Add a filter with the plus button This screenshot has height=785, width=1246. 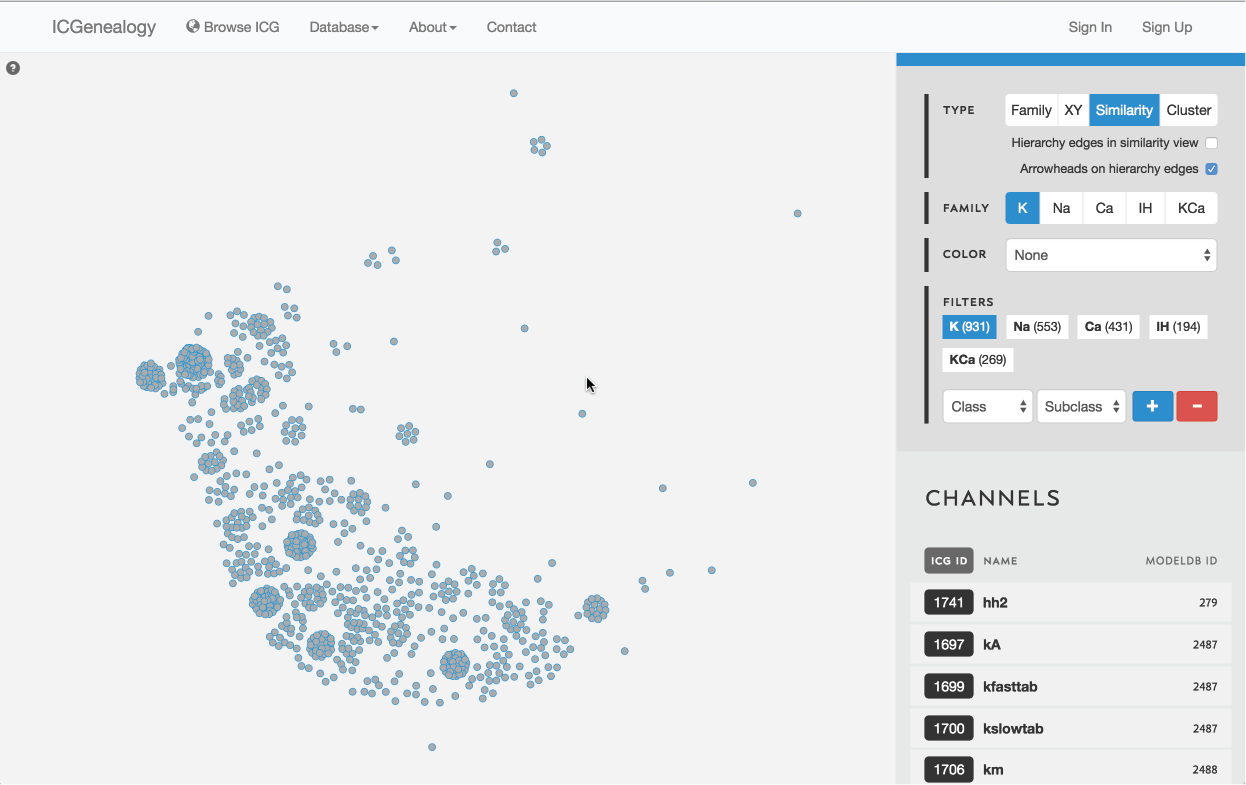[x=1152, y=406]
